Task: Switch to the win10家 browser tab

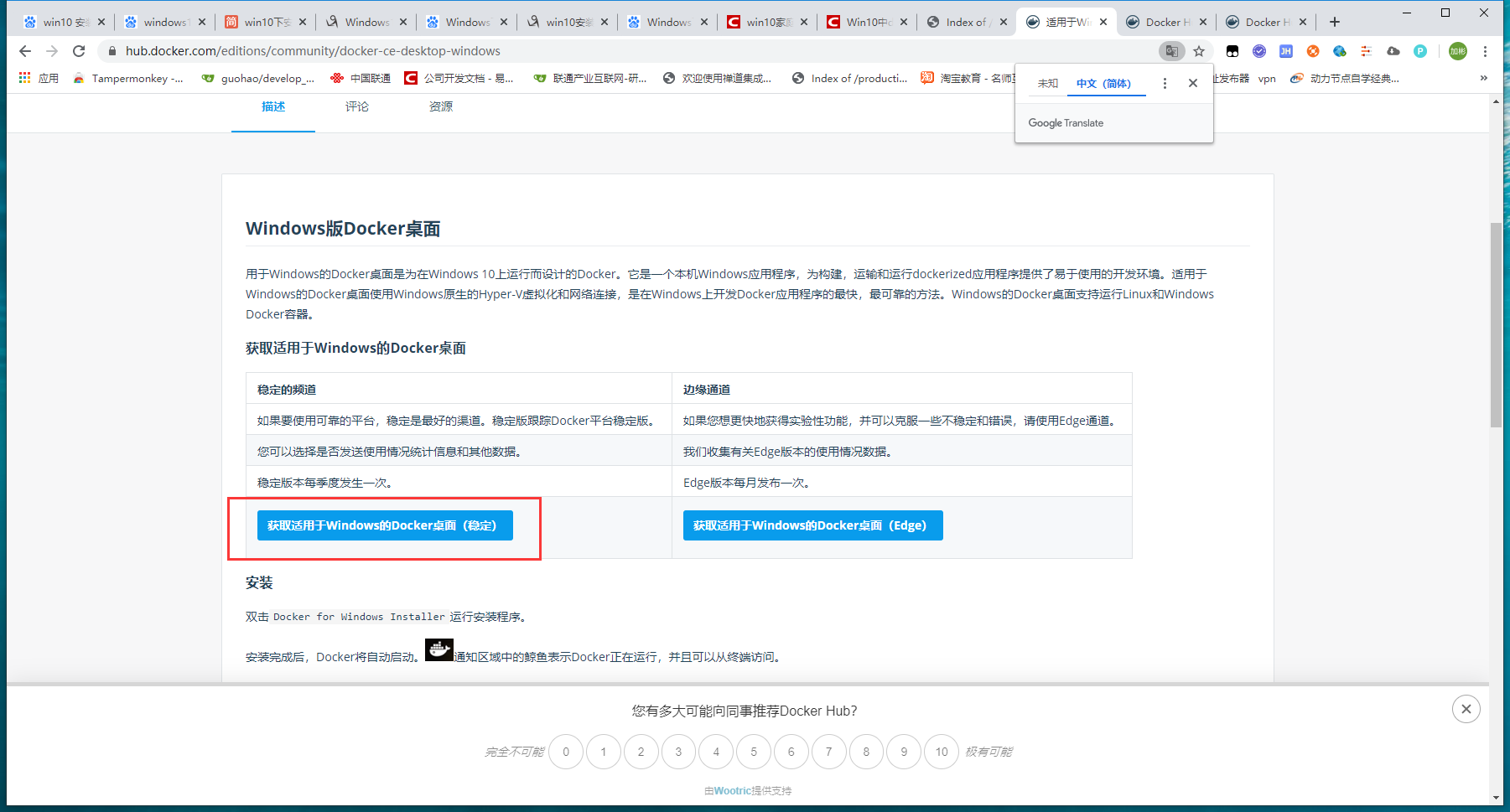Action: (767, 22)
